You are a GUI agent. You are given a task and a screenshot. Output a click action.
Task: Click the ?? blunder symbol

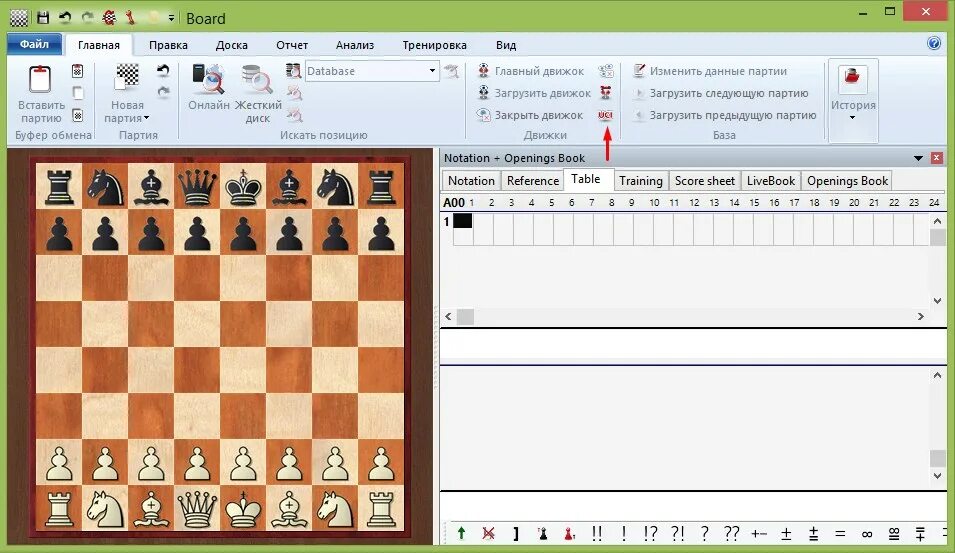731,534
